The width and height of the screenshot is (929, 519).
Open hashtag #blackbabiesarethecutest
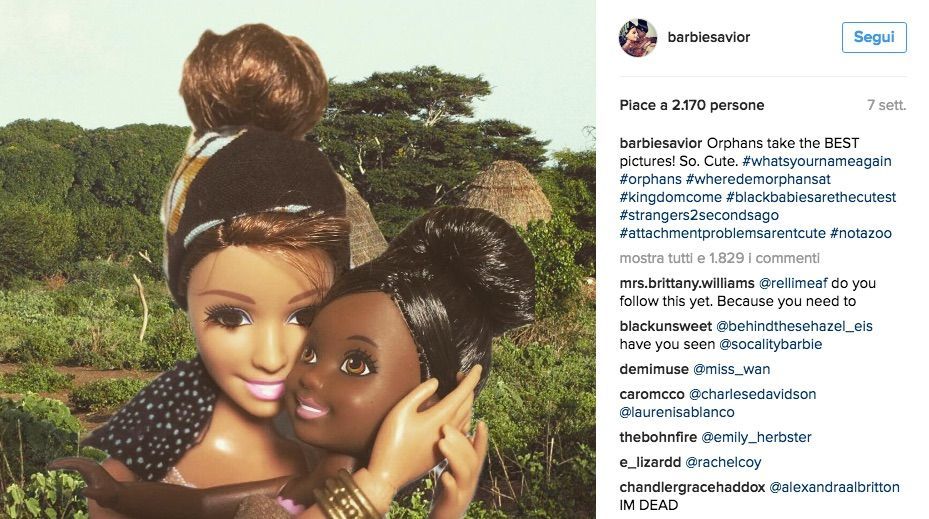[x=811, y=197]
